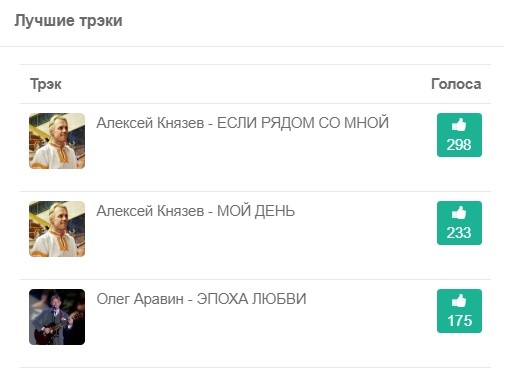Click thumbs-up icon on 233 votes button

(x=459, y=213)
